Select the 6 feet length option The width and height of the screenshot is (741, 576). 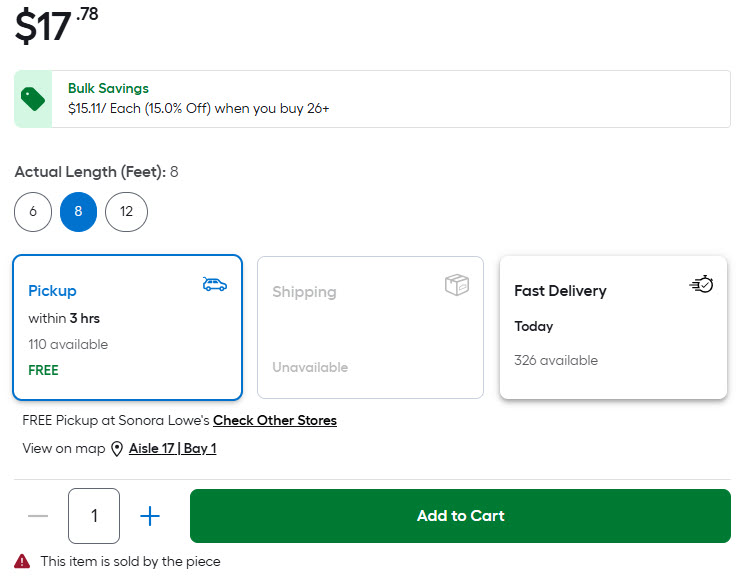pyautogui.click(x=33, y=212)
